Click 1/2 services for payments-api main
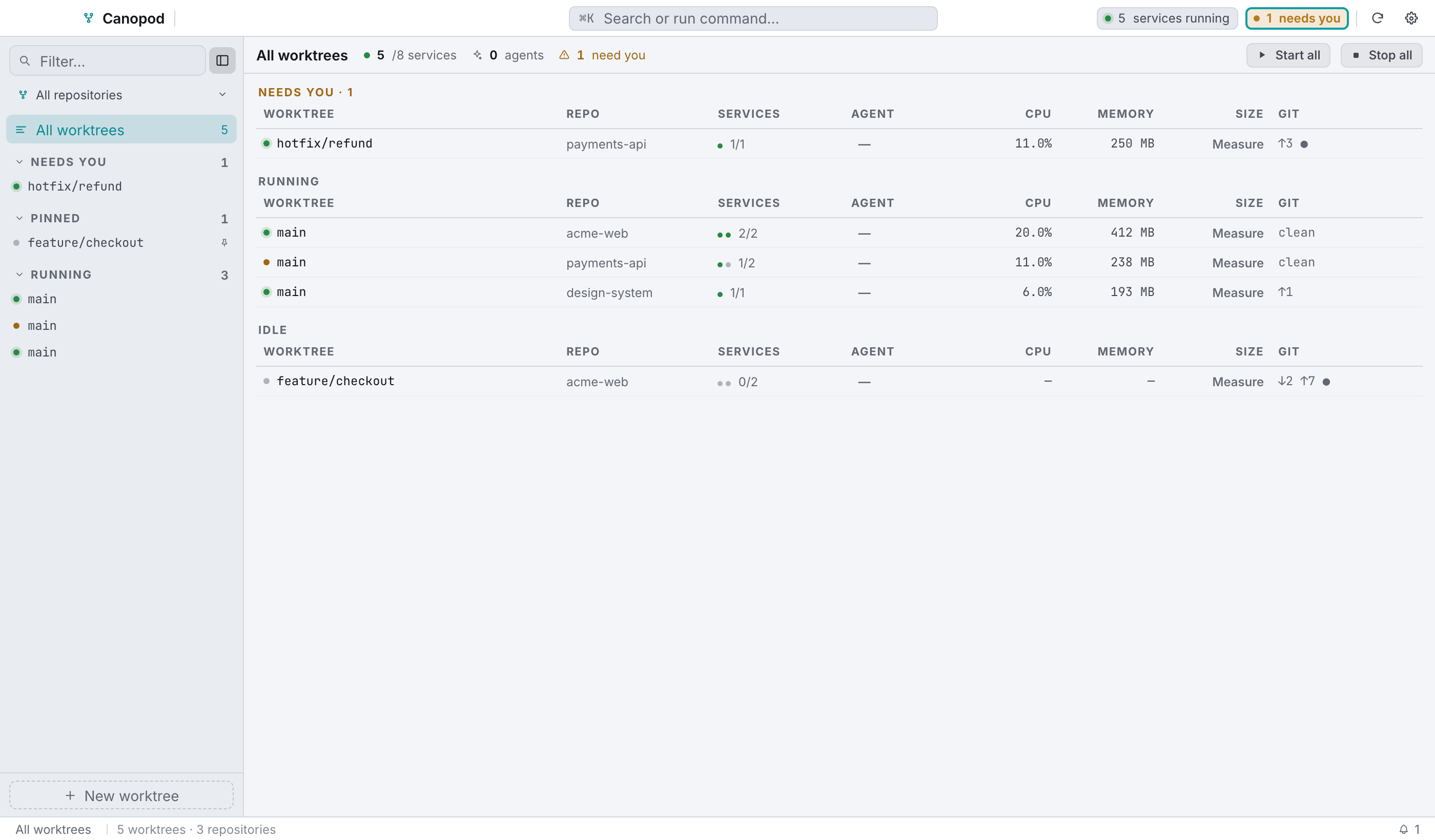 coord(736,263)
